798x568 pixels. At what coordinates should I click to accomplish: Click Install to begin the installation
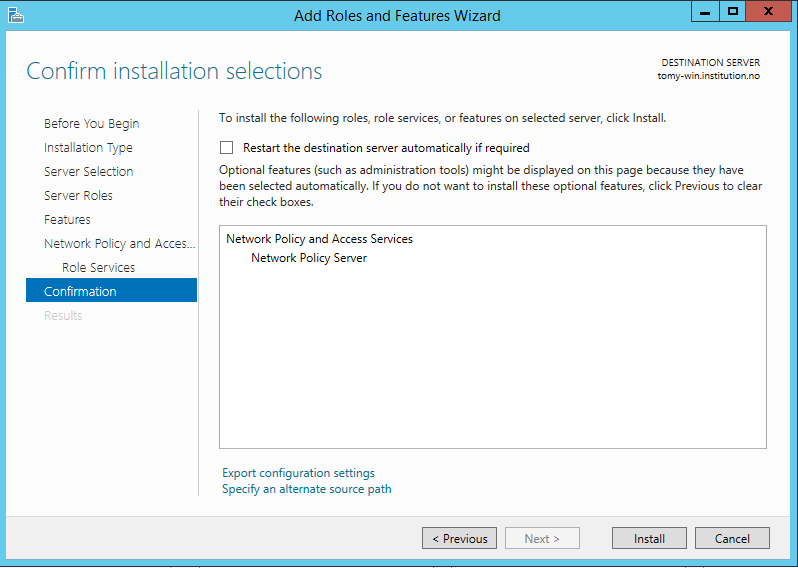click(649, 539)
